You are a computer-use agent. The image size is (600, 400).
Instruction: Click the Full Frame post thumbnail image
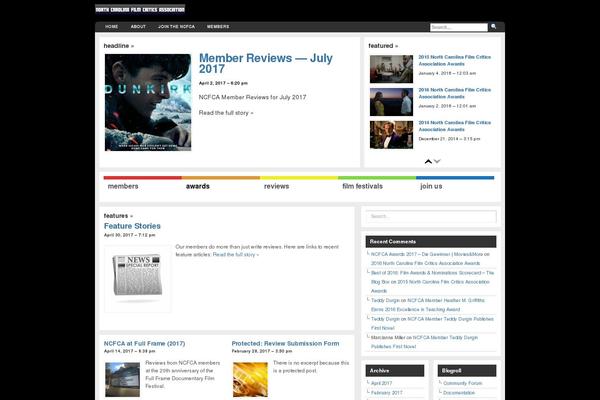(122, 380)
